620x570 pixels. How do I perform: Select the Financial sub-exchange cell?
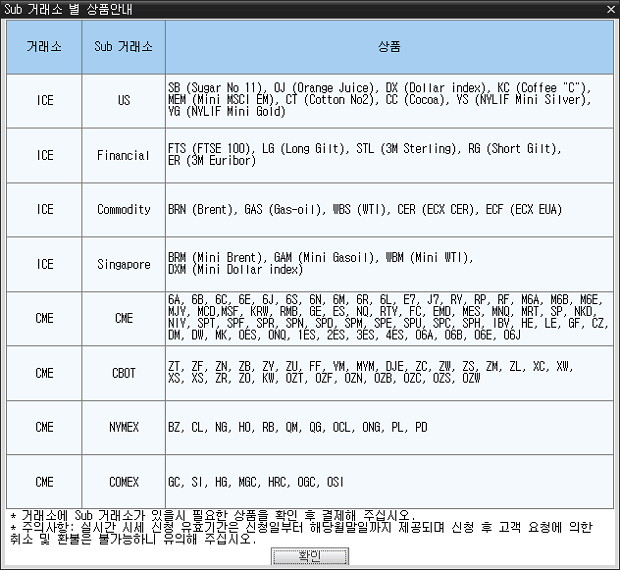click(x=123, y=155)
